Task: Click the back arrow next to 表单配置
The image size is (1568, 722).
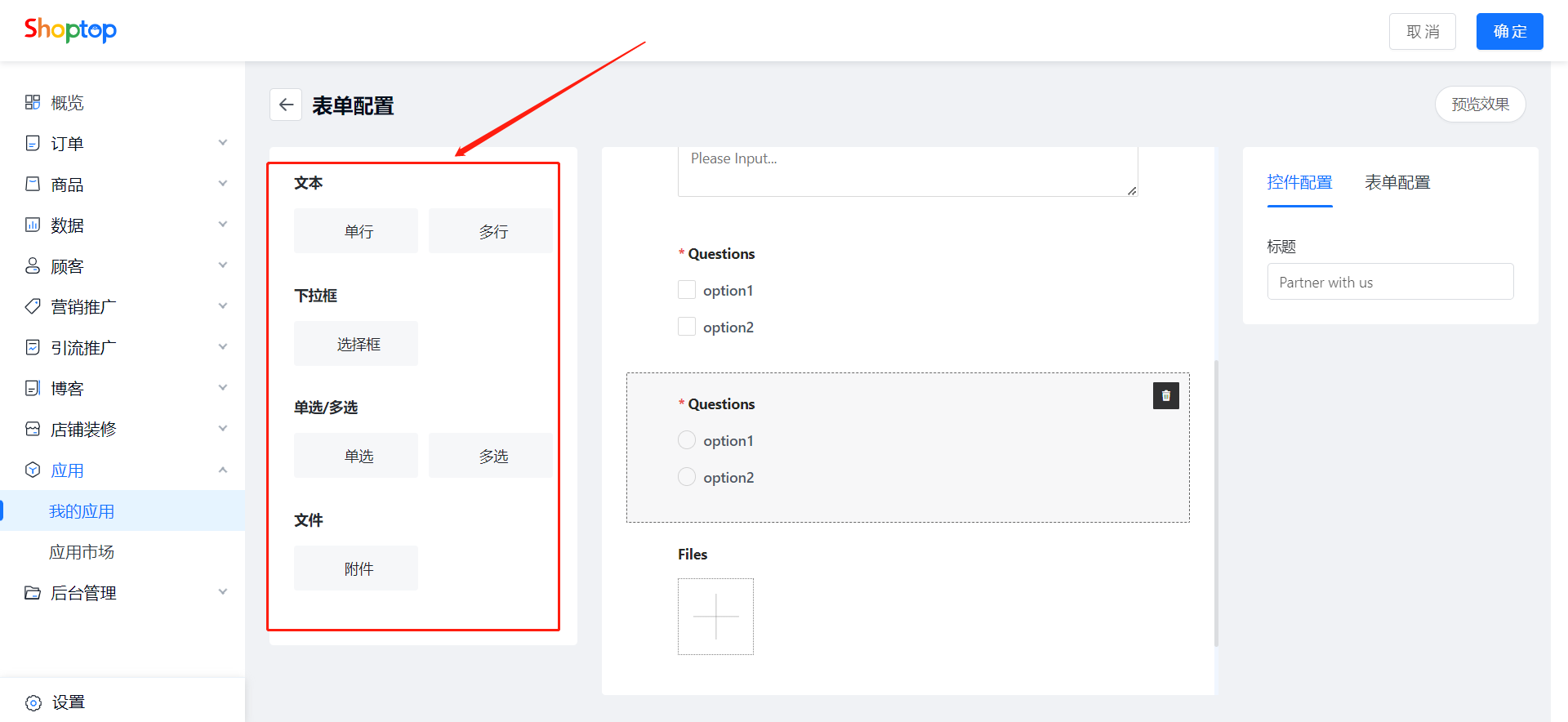Action: (x=286, y=105)
